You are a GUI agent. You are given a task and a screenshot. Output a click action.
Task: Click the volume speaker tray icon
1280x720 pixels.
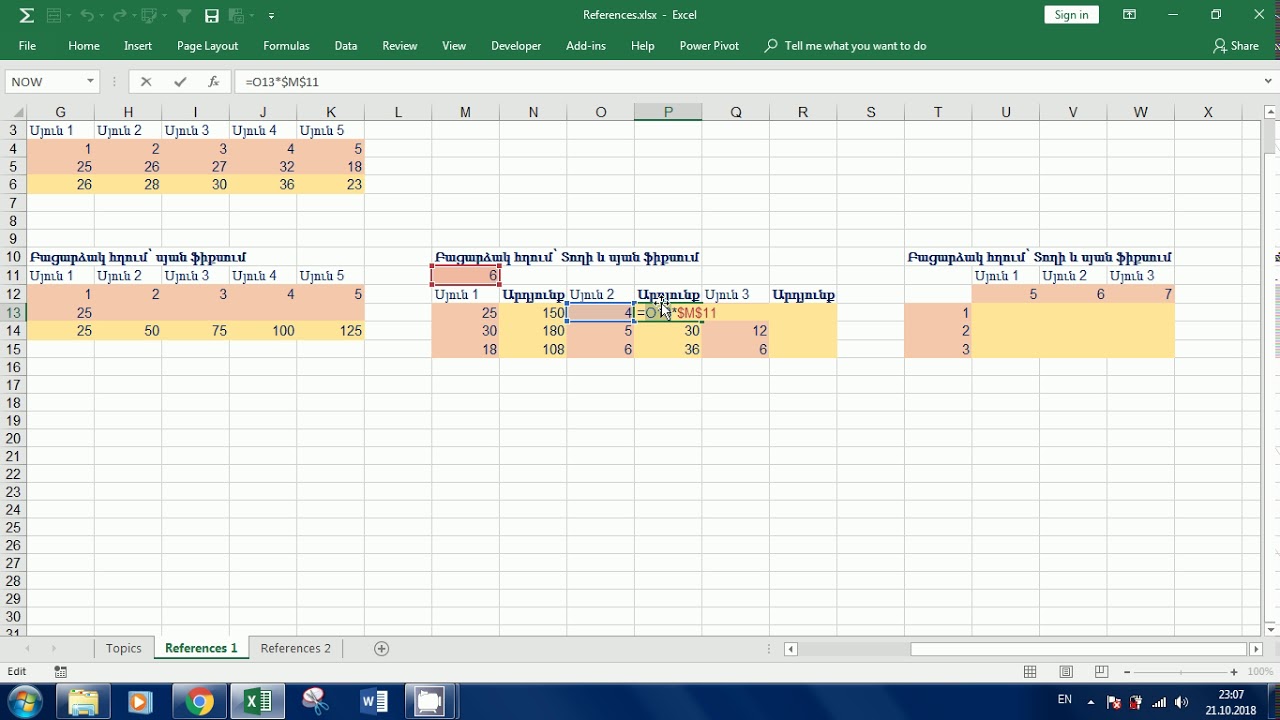(1182, 702)
